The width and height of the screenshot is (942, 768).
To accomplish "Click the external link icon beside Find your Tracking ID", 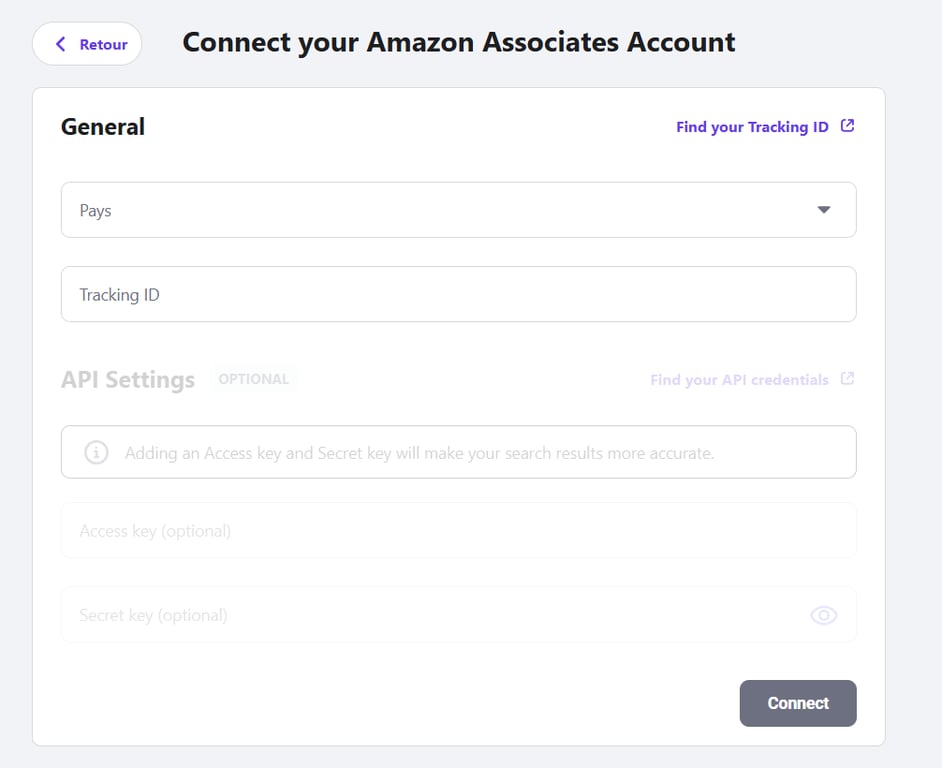I will 847,126.
